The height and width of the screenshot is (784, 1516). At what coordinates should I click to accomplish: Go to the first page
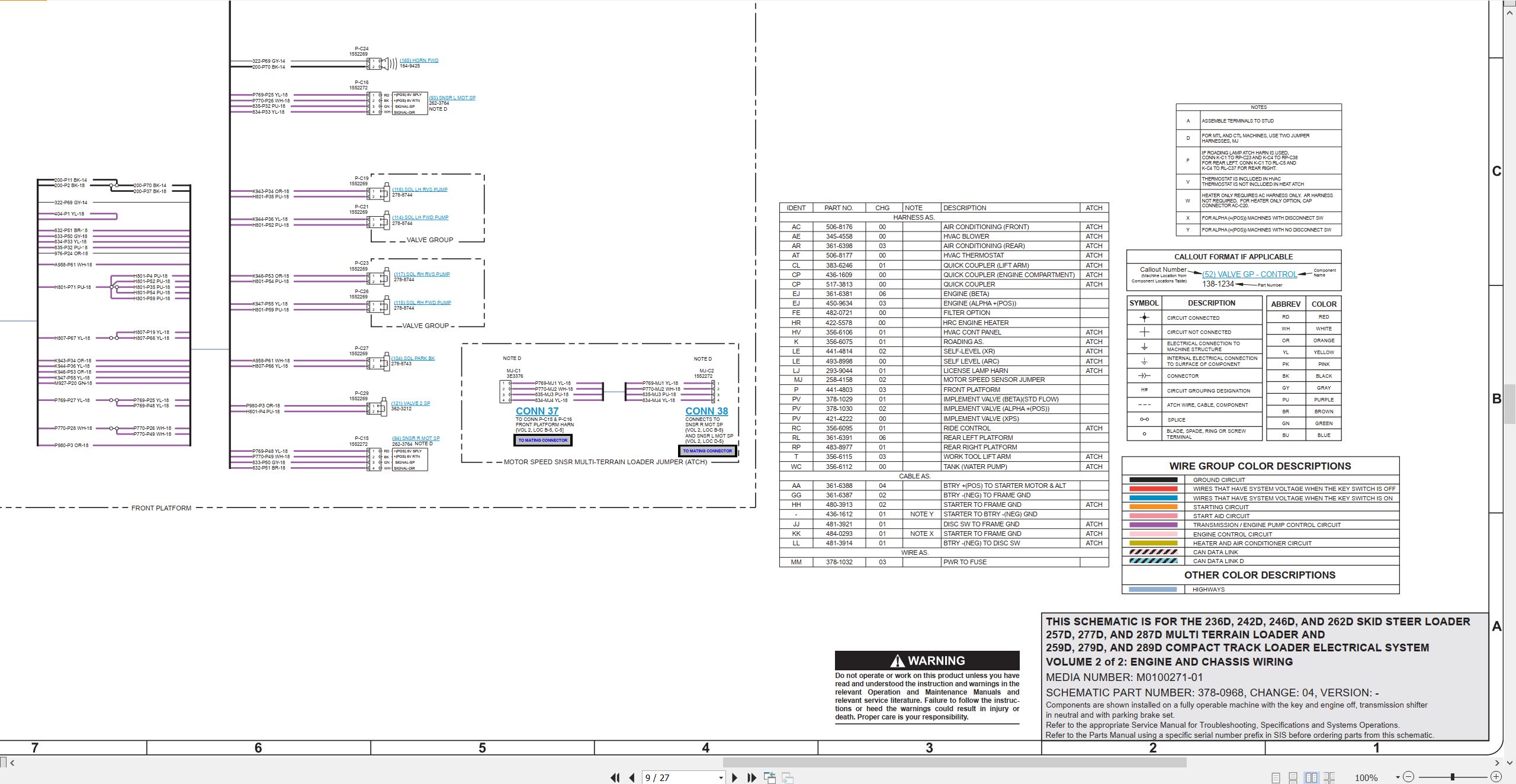[615, 777]
